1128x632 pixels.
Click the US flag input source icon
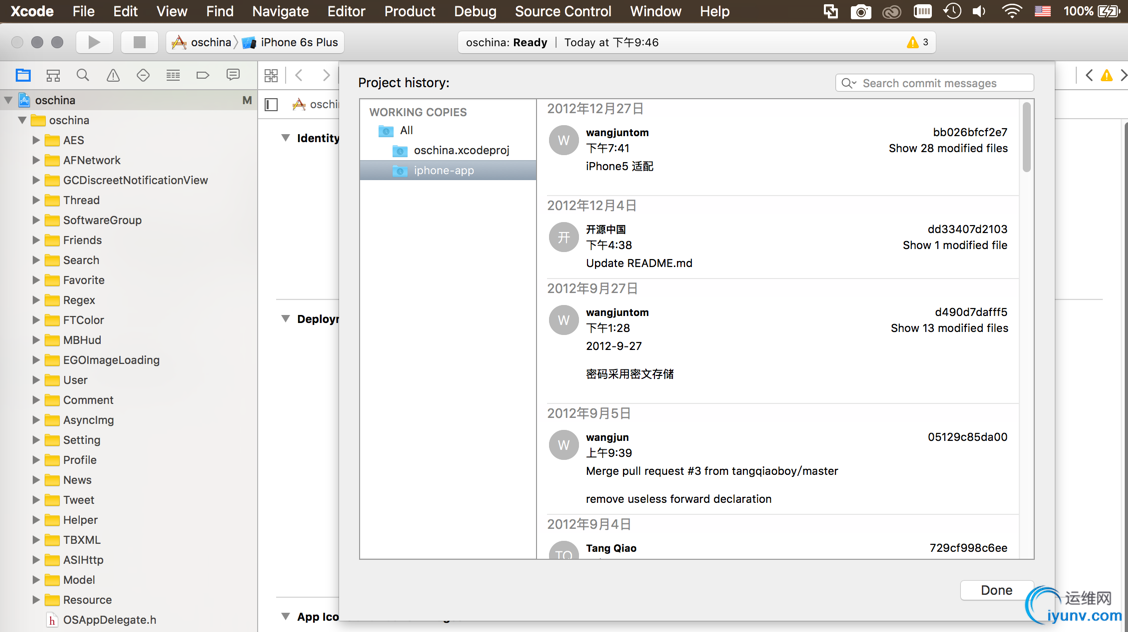click(x=1042, y=12)
